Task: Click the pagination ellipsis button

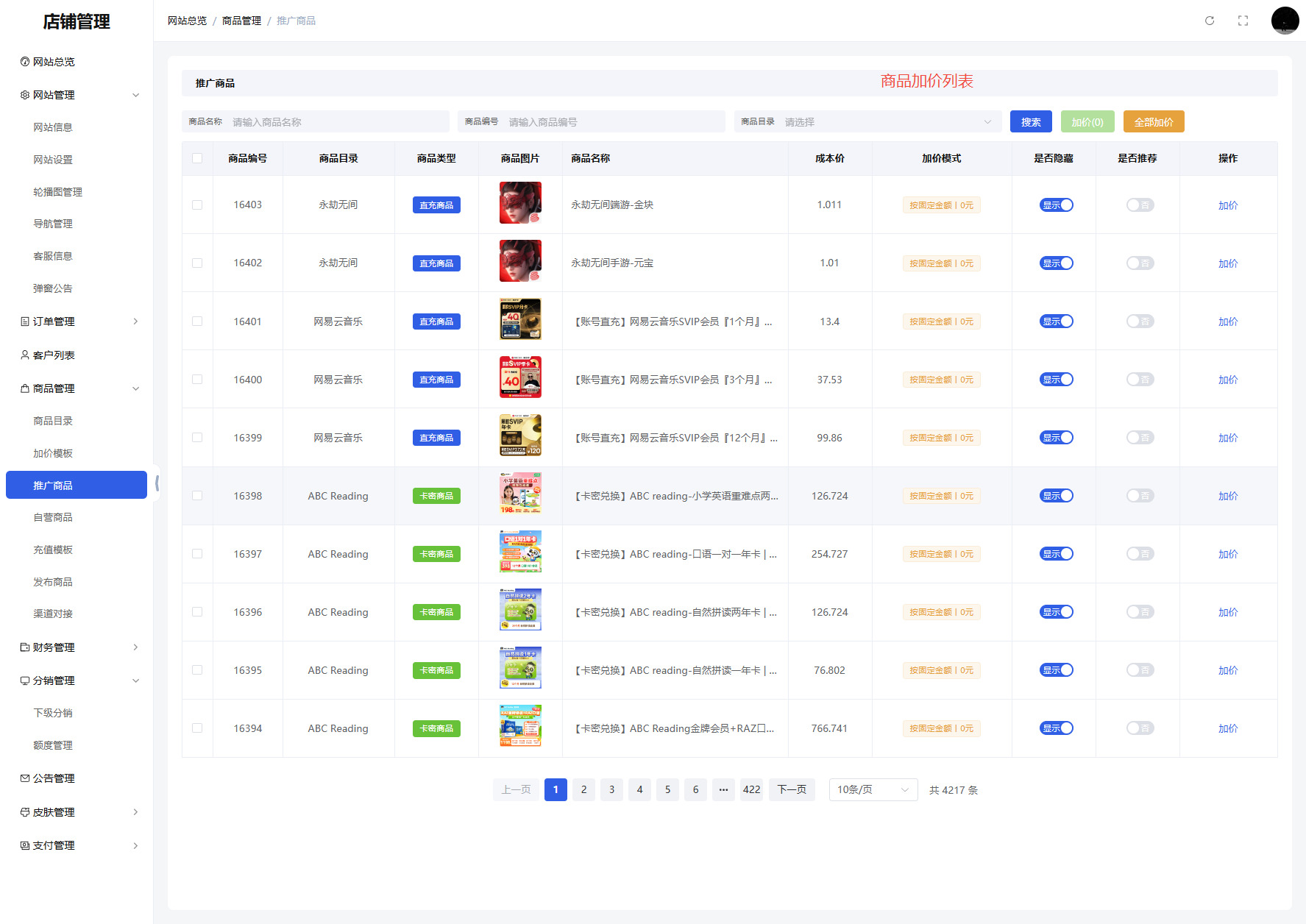Action: [723, 789]
